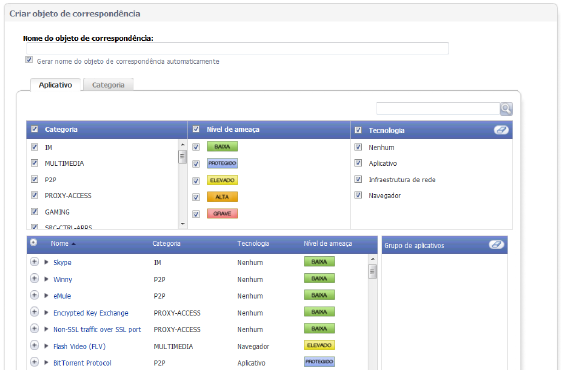Add Winny with its plus icon
This screenshot has height=378, width=576.
[x=34, y=278]
